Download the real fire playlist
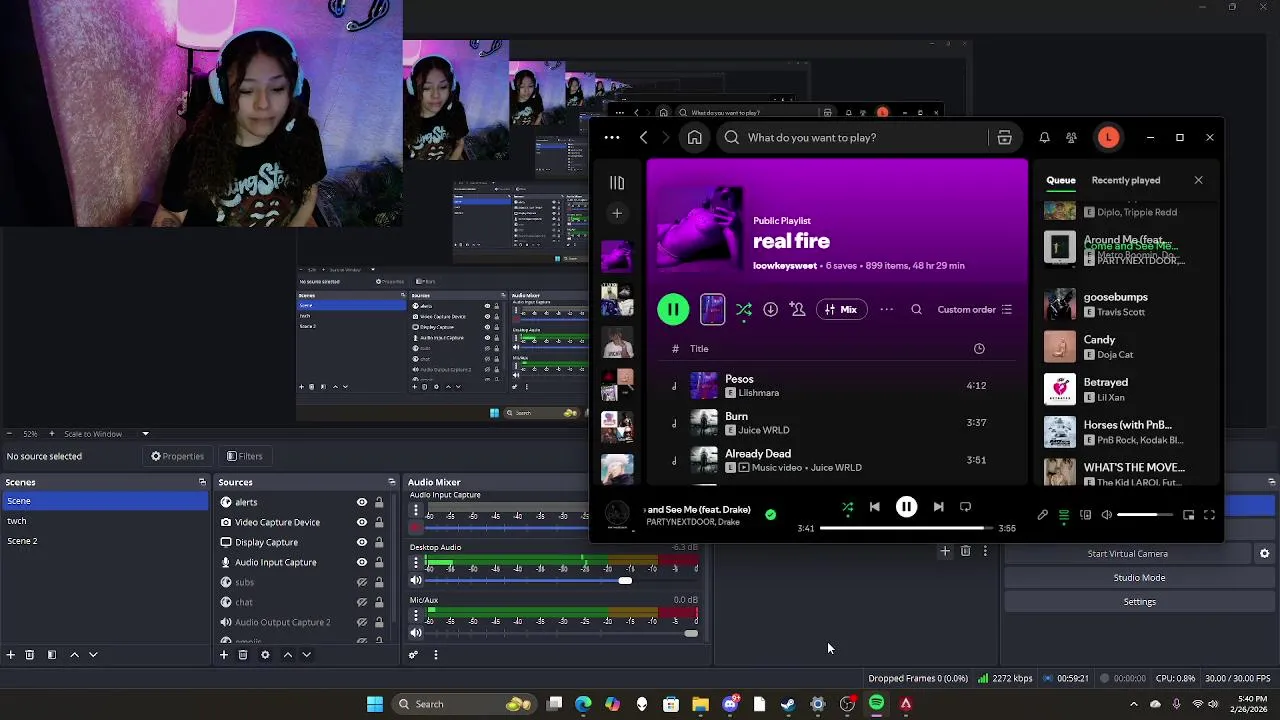 tap(770, 310)
